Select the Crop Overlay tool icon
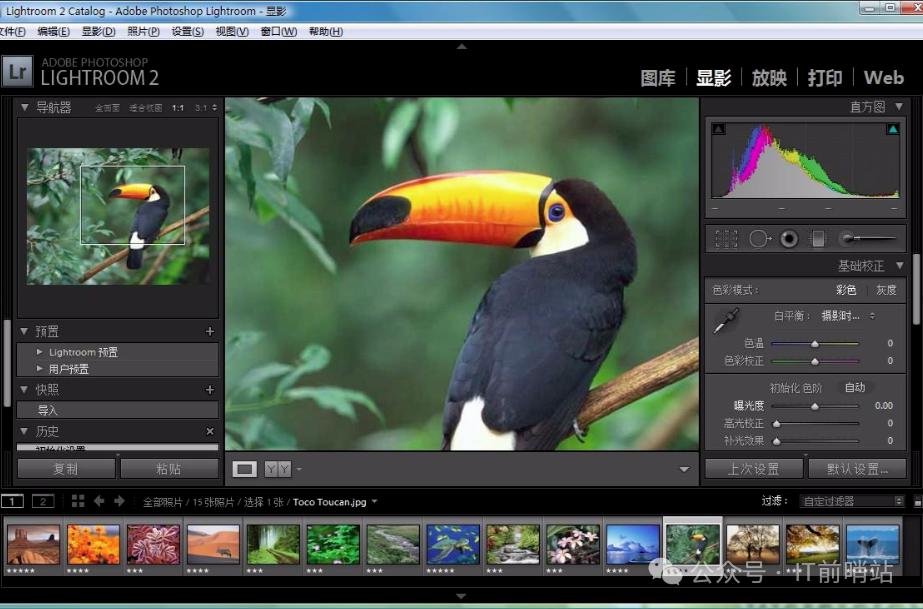Image resolution: width=923 pixels, height=609 pixels. [x=726, y=239]
